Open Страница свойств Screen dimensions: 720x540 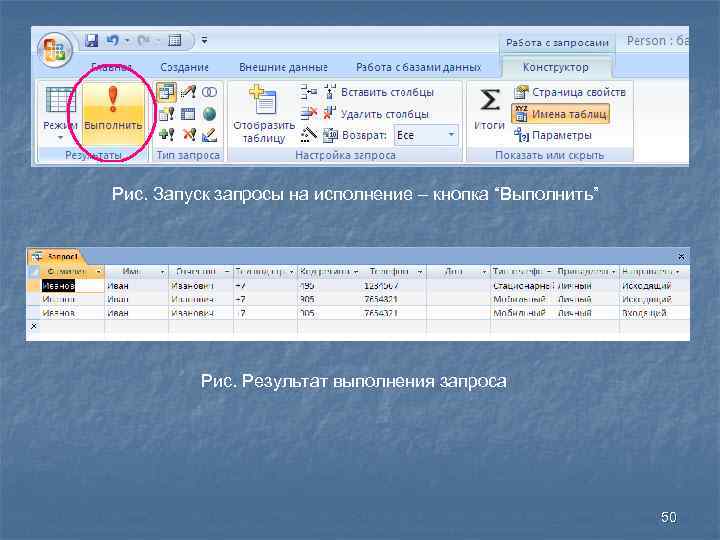(x=570, y=92)
